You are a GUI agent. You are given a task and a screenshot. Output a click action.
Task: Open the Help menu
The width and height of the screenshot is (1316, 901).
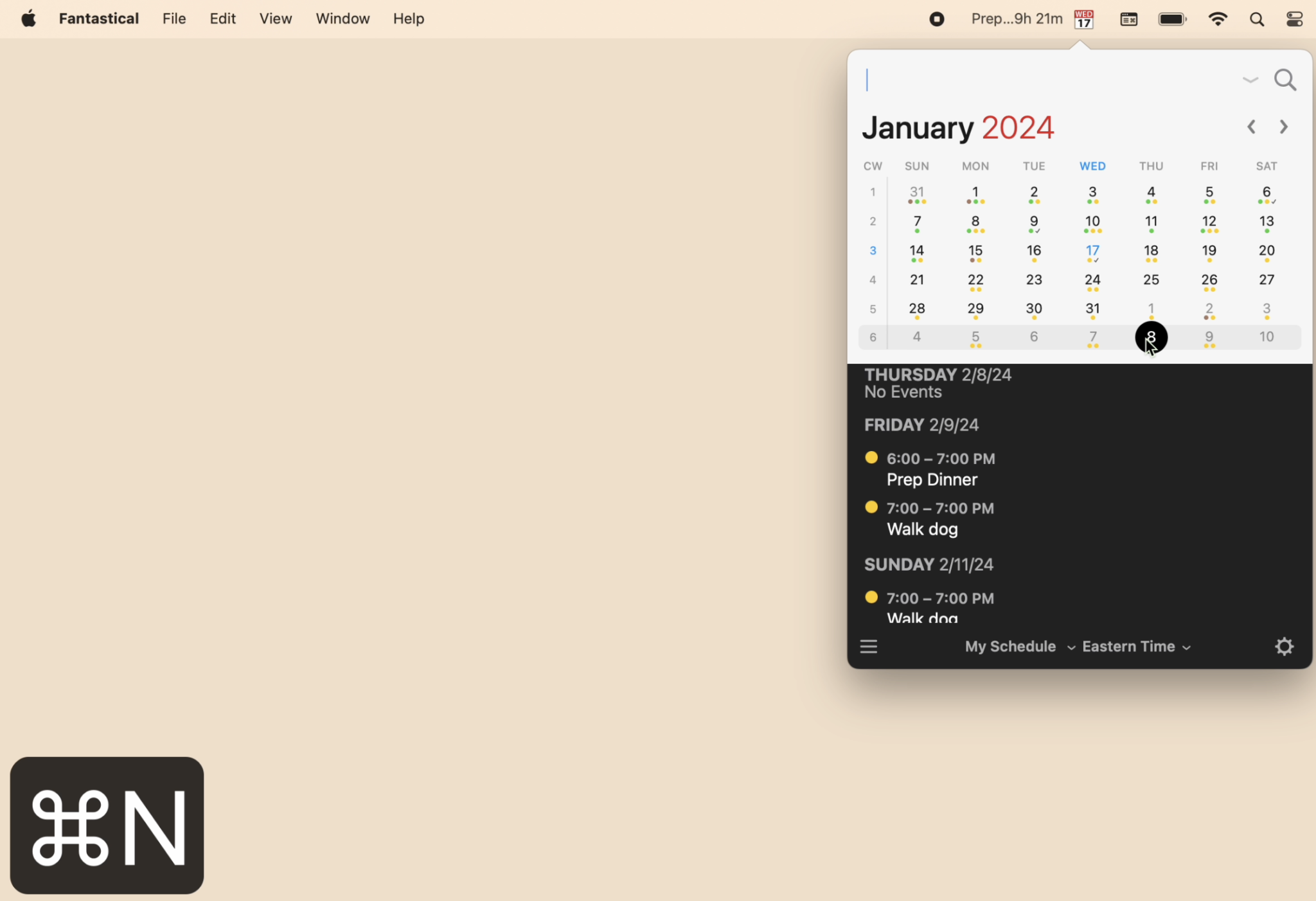tap(409, 19)
